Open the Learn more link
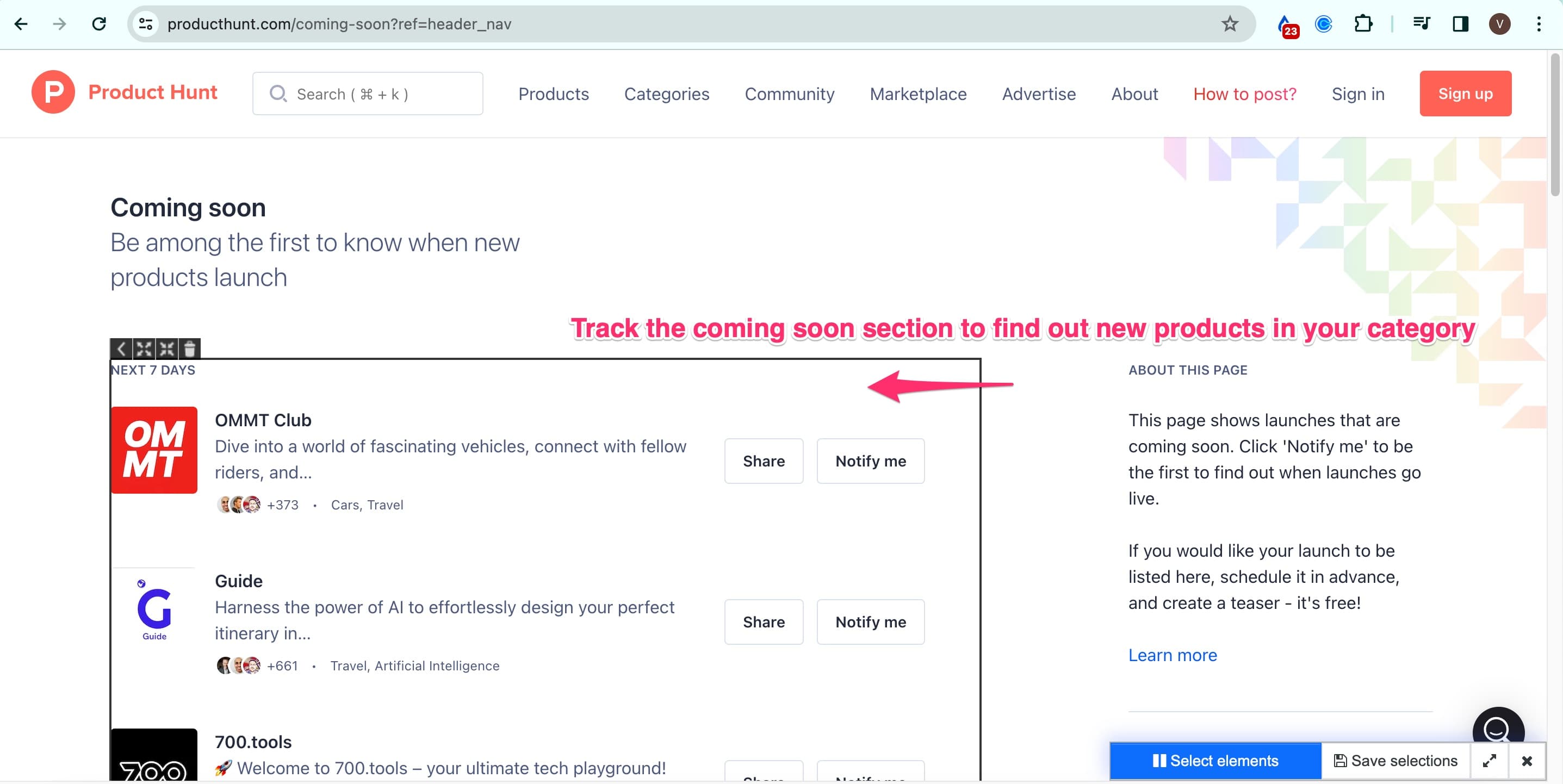The height and width of the screenshot is (784, 1563). 1173,655
